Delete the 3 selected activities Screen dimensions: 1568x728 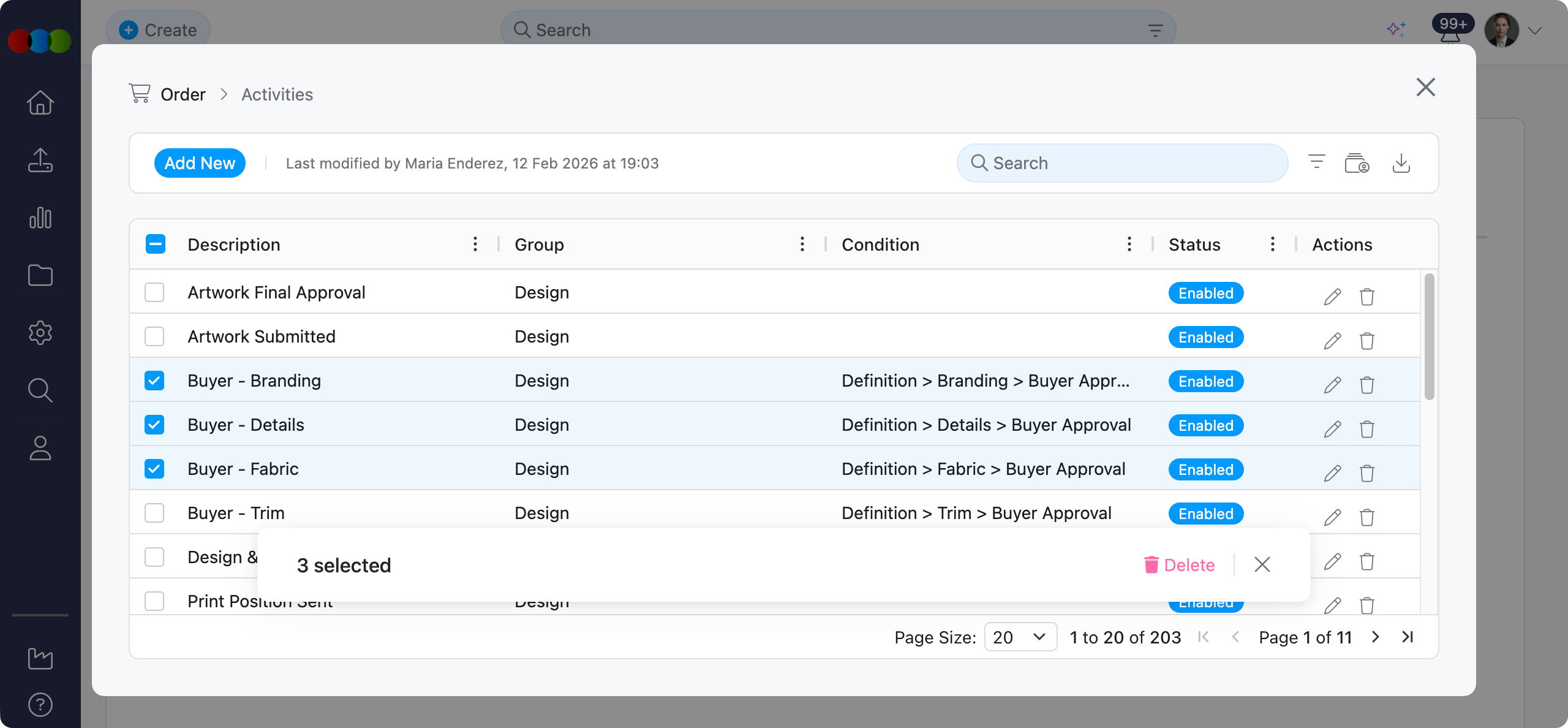pyautogui.click(x=1180, y=564)
